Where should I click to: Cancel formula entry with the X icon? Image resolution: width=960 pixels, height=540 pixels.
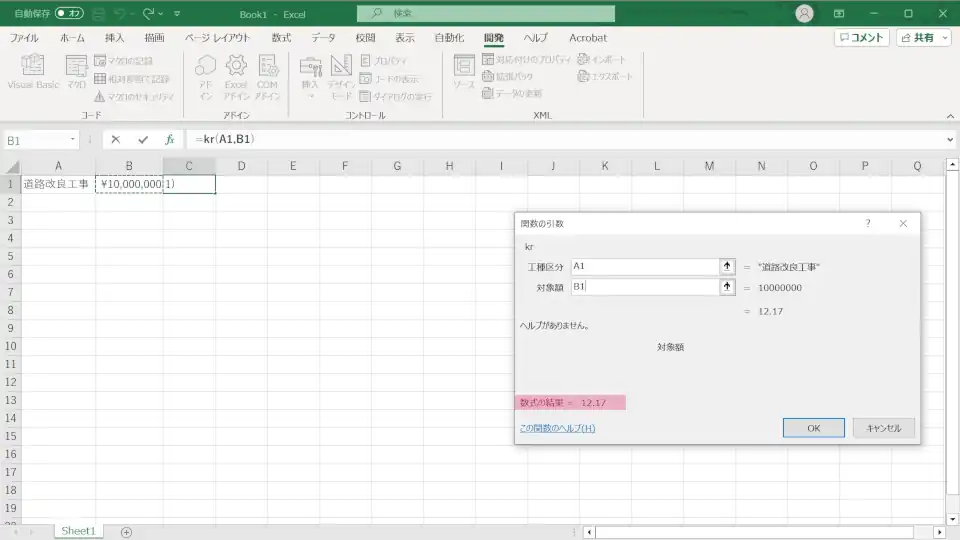pyautogui.click(x=116, y=140)
